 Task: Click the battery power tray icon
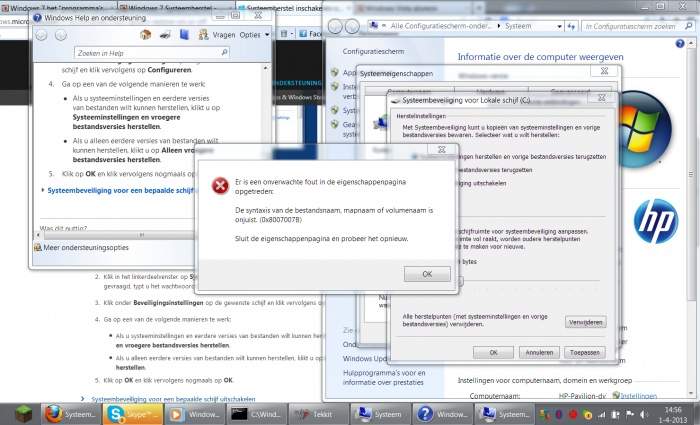tap(615, 415)
